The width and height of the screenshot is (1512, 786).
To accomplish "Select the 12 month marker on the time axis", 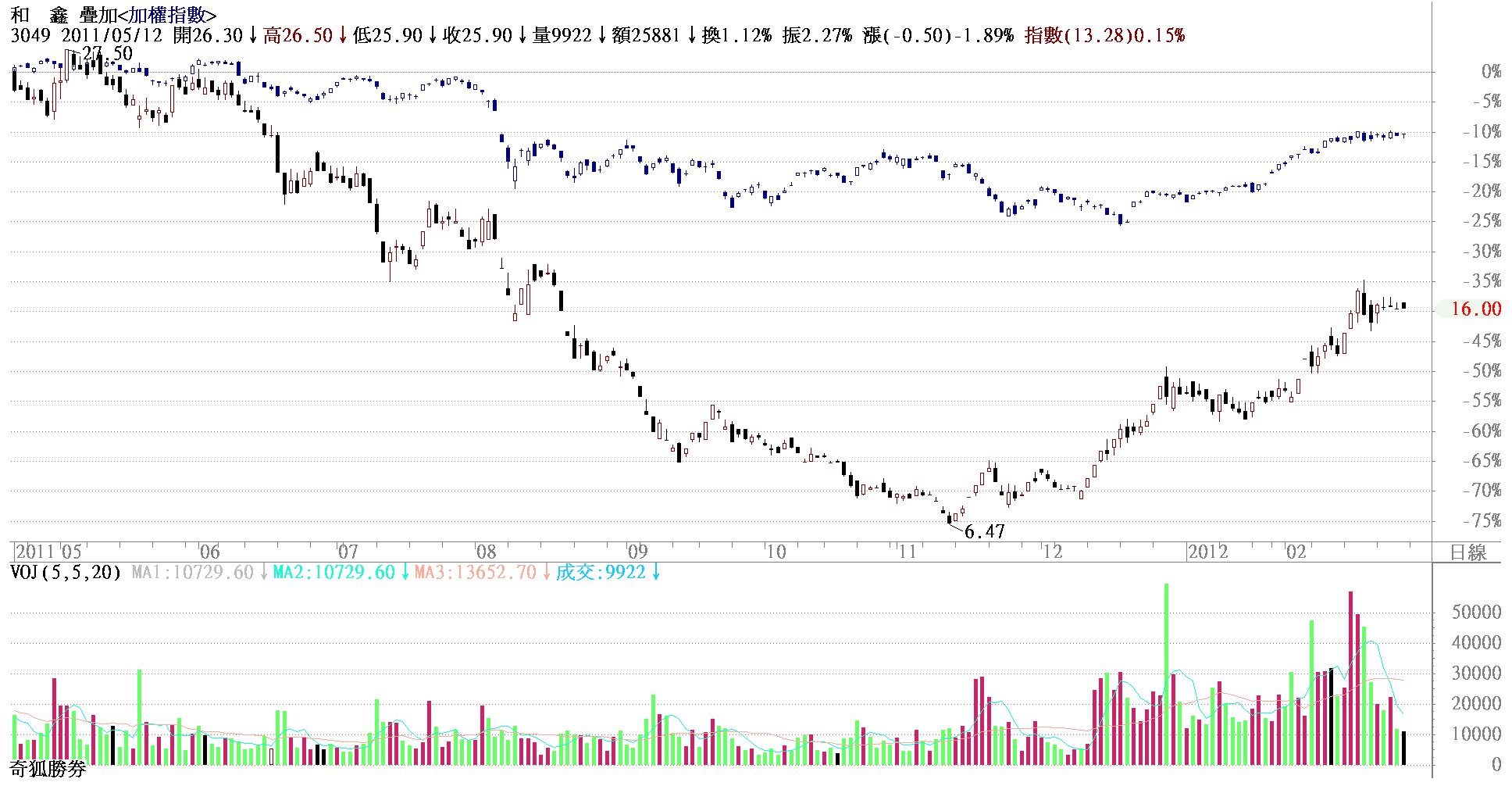I will 1053,552.
